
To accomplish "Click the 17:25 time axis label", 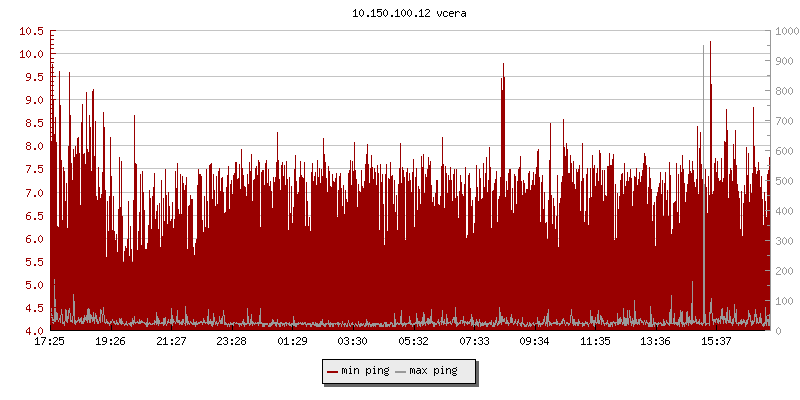I will tap(50, 342).
